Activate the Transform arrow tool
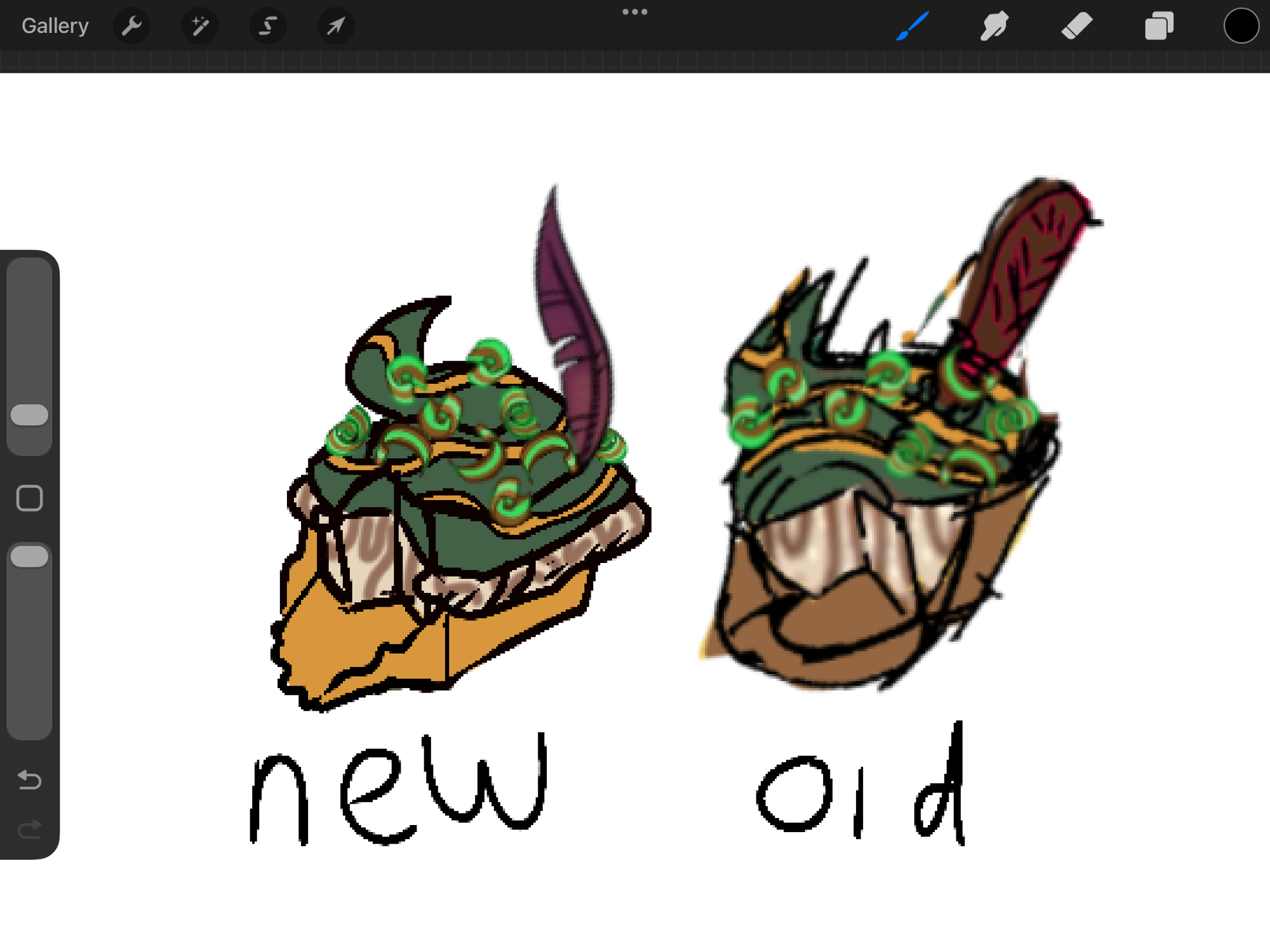Screen dimensions: 1270x952 click(335, 26)
